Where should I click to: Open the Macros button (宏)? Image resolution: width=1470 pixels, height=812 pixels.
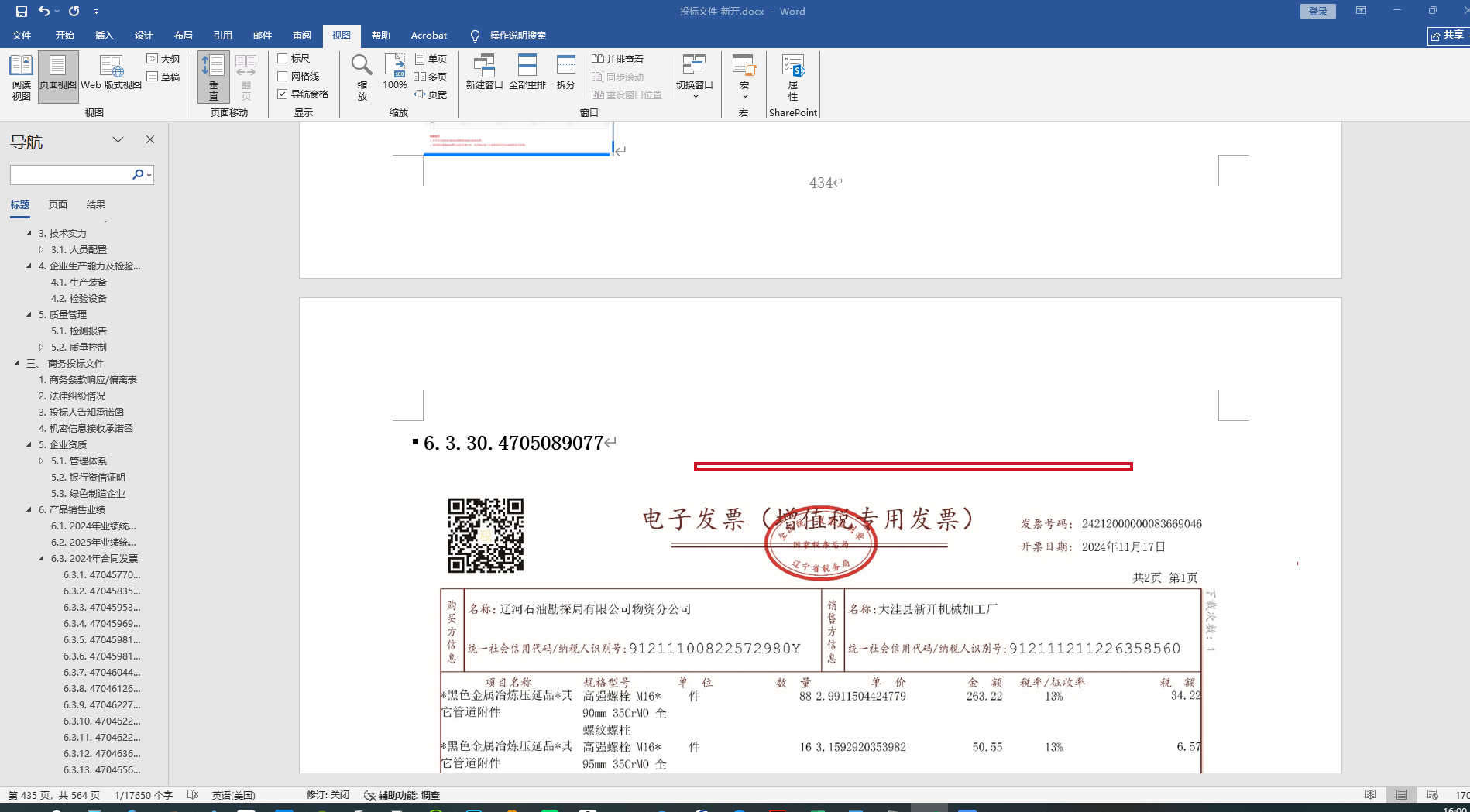[744, 76]
